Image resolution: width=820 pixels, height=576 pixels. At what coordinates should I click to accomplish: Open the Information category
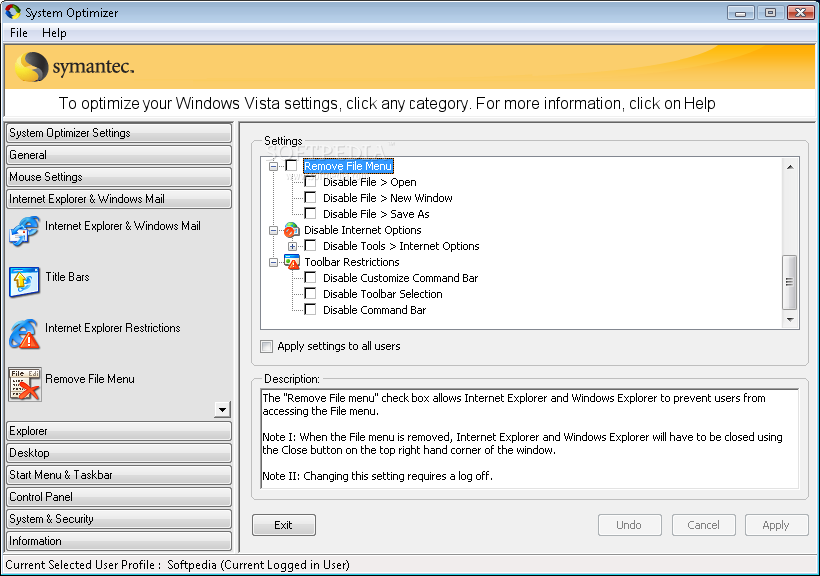(119, 541)
